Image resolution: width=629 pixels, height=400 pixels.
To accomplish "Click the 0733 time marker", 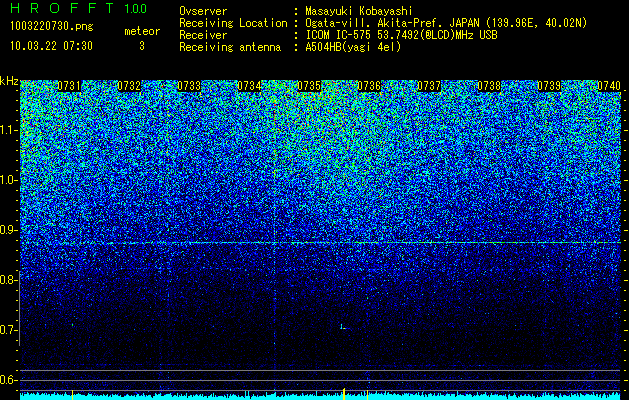I will (189, 86).
